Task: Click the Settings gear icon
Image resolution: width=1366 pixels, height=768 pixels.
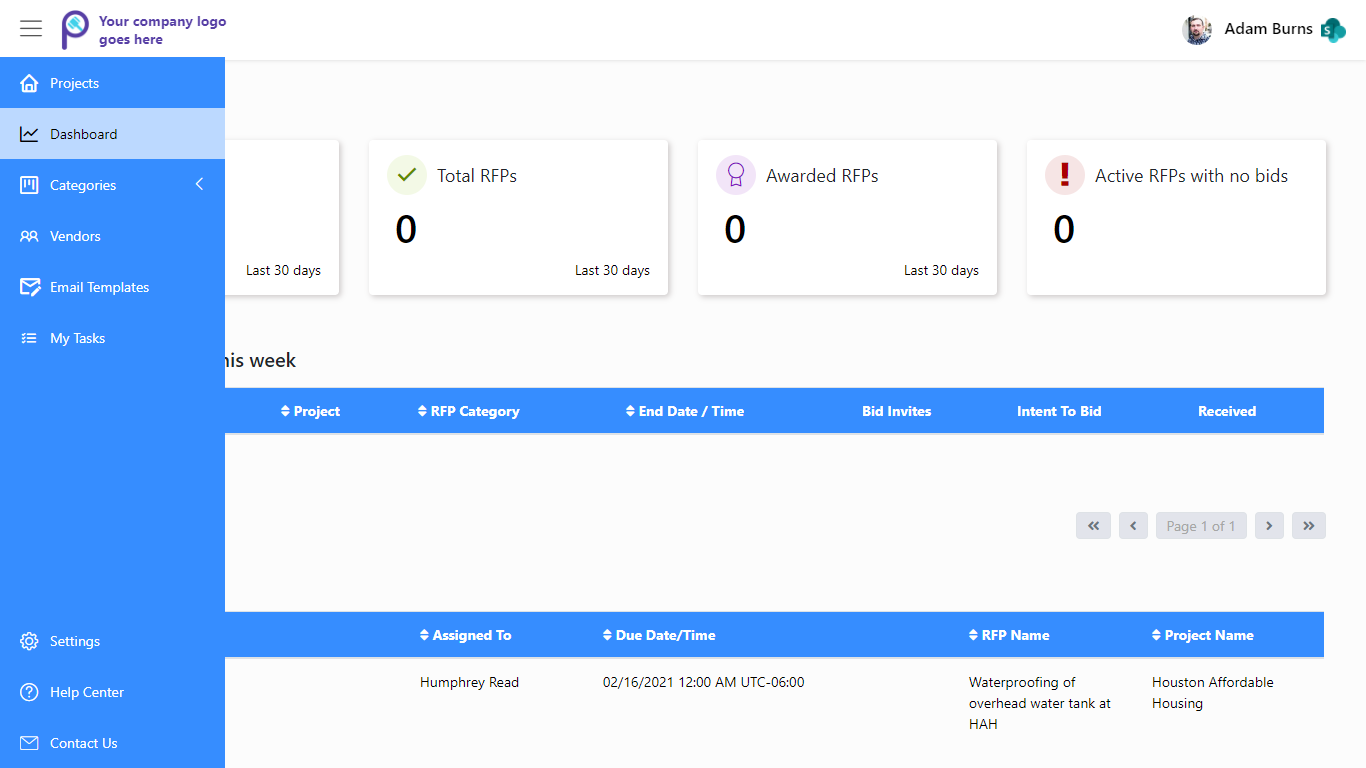Action: [x=29, y=641]
